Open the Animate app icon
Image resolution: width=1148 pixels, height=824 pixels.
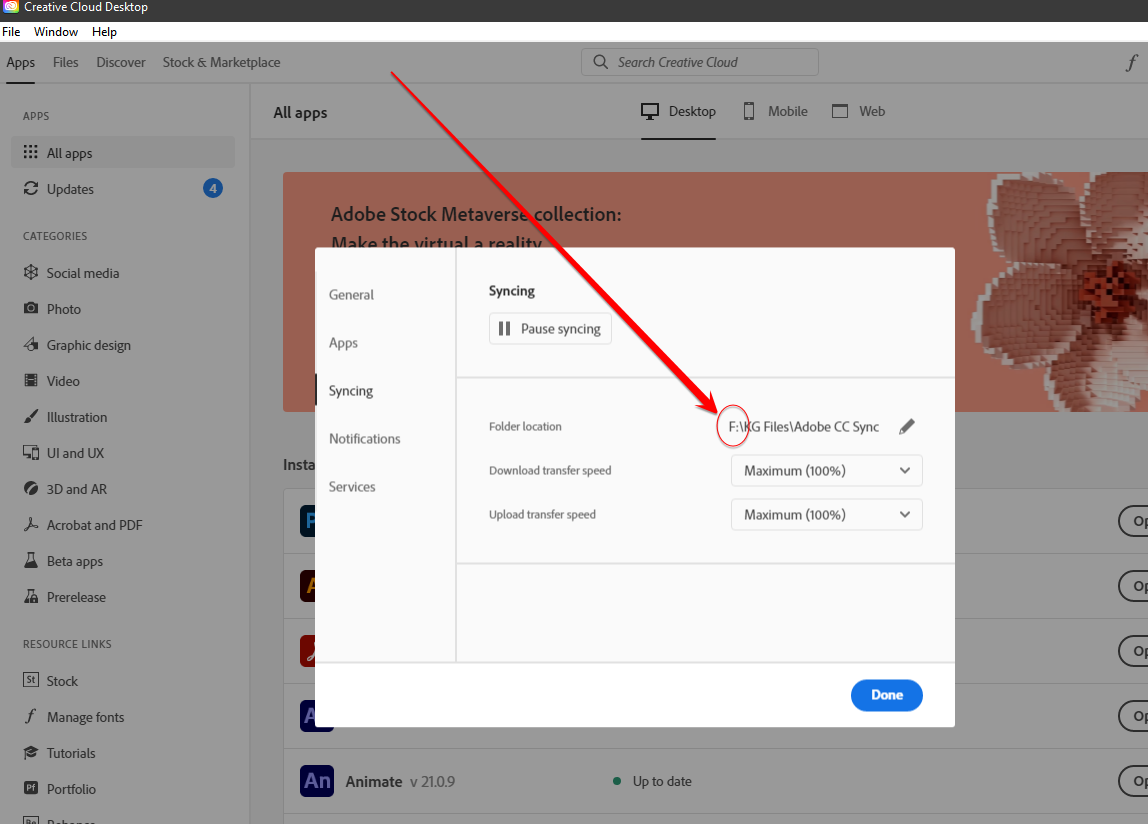click(316, 781)
